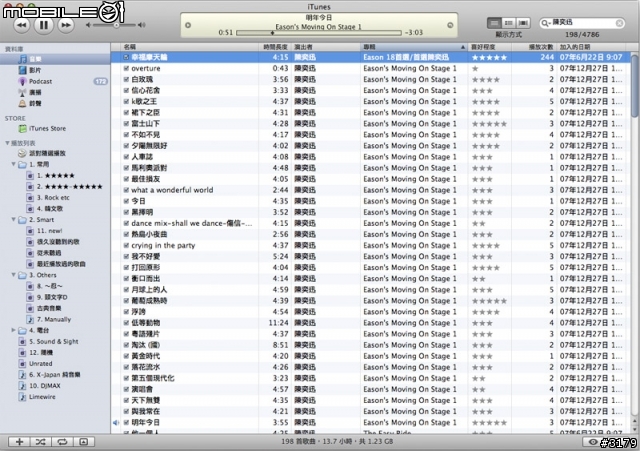640x451 pixels.
Task: Open the 'Limewire' playlist
Action: (42, 397)
